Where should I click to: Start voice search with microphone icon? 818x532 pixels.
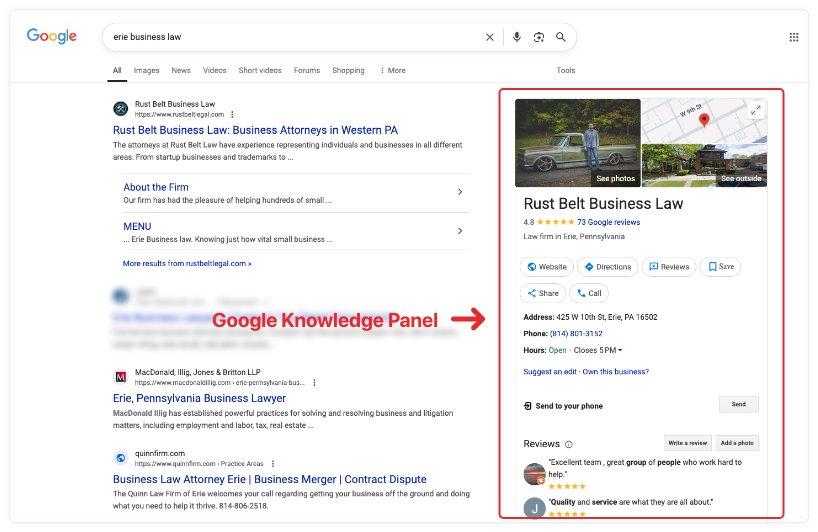tap(516, 37)
